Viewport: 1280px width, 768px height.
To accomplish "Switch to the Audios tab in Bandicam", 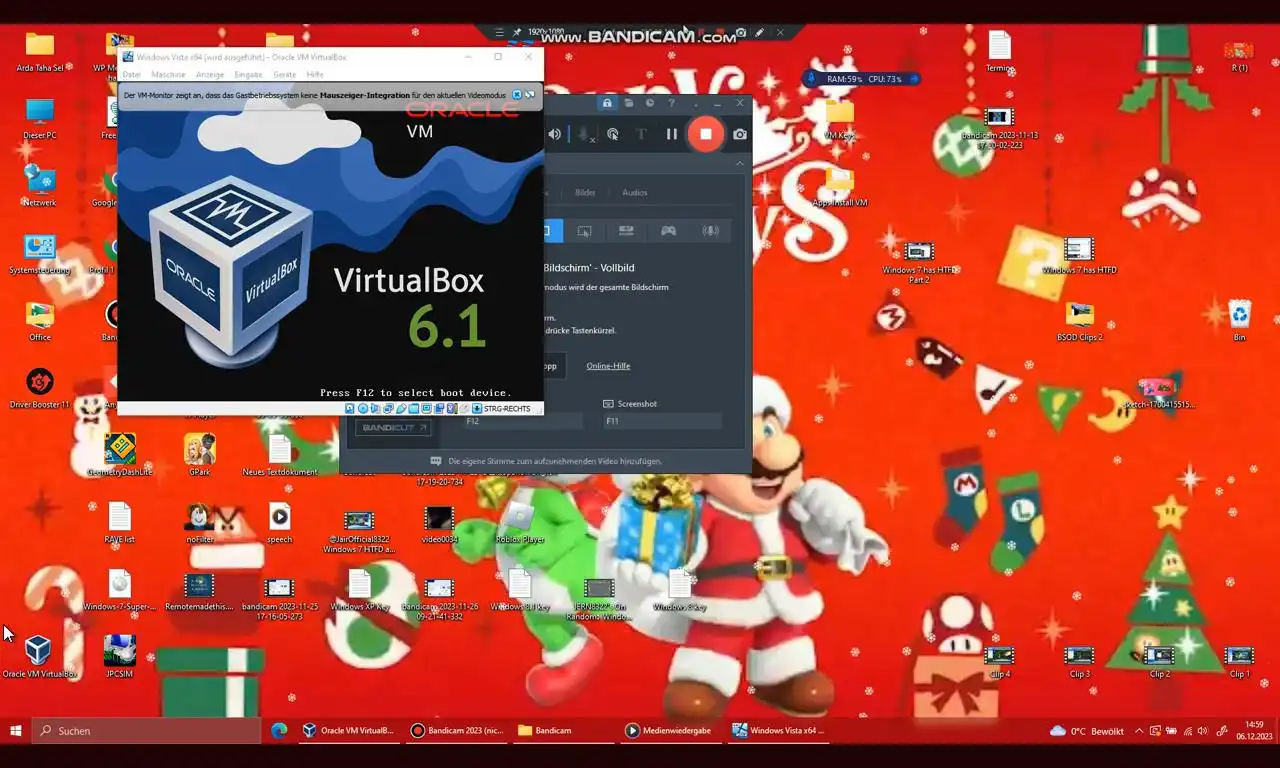I will pos(635,192).
